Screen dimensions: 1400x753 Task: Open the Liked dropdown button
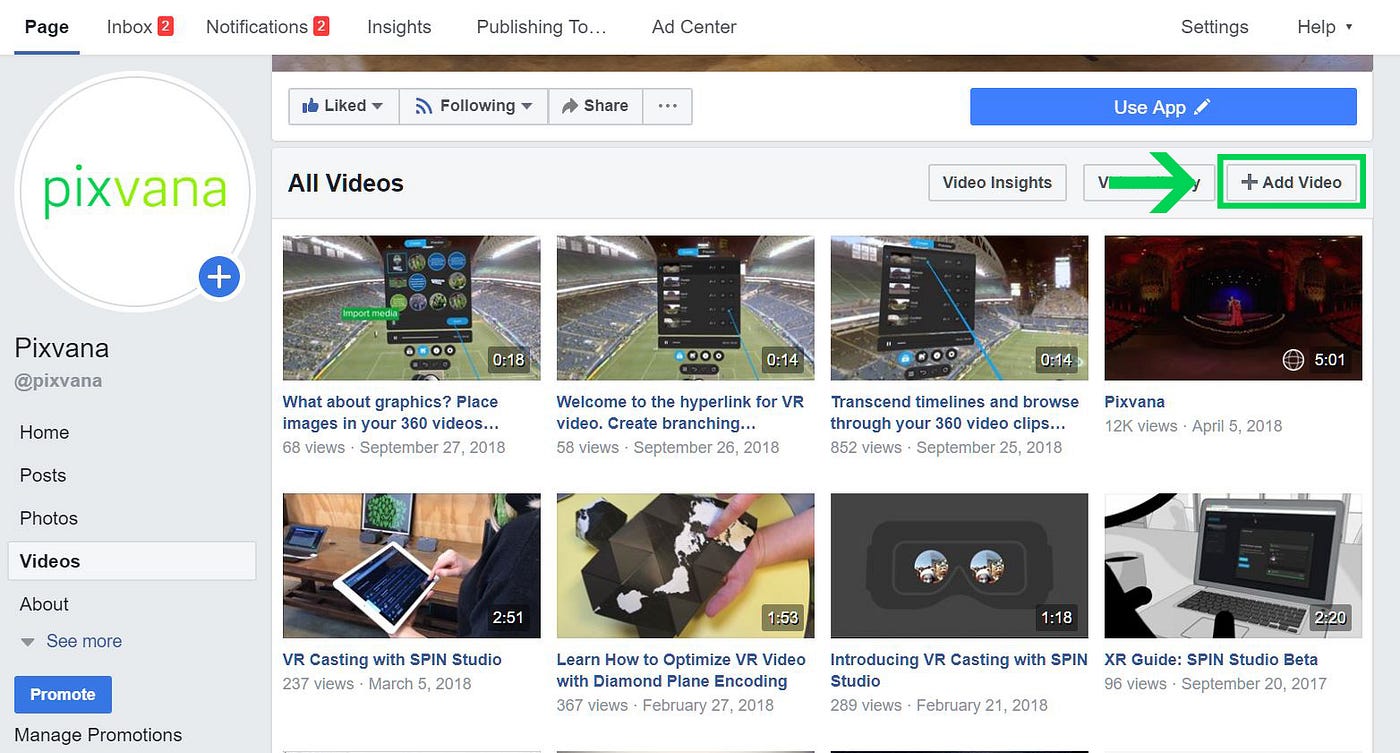(344, 106)
